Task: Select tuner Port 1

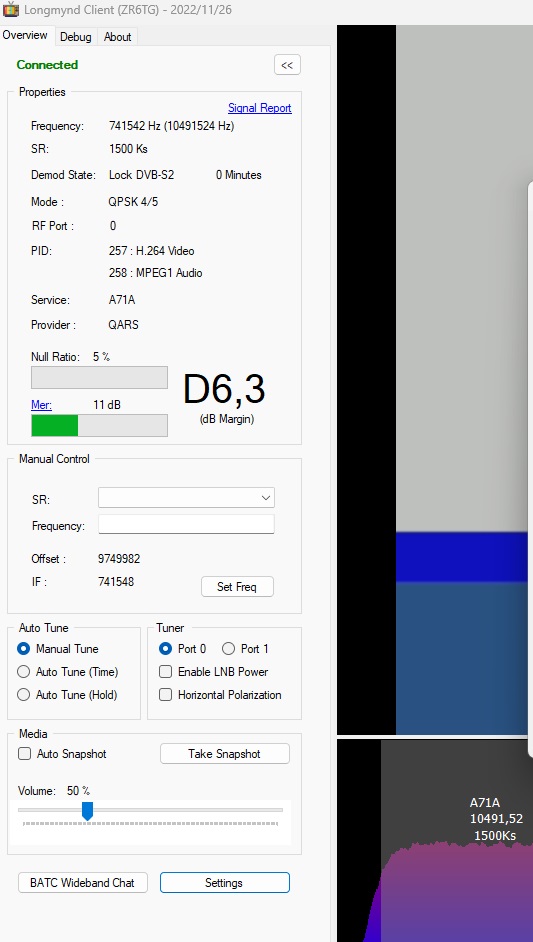Action: (245, 649)
